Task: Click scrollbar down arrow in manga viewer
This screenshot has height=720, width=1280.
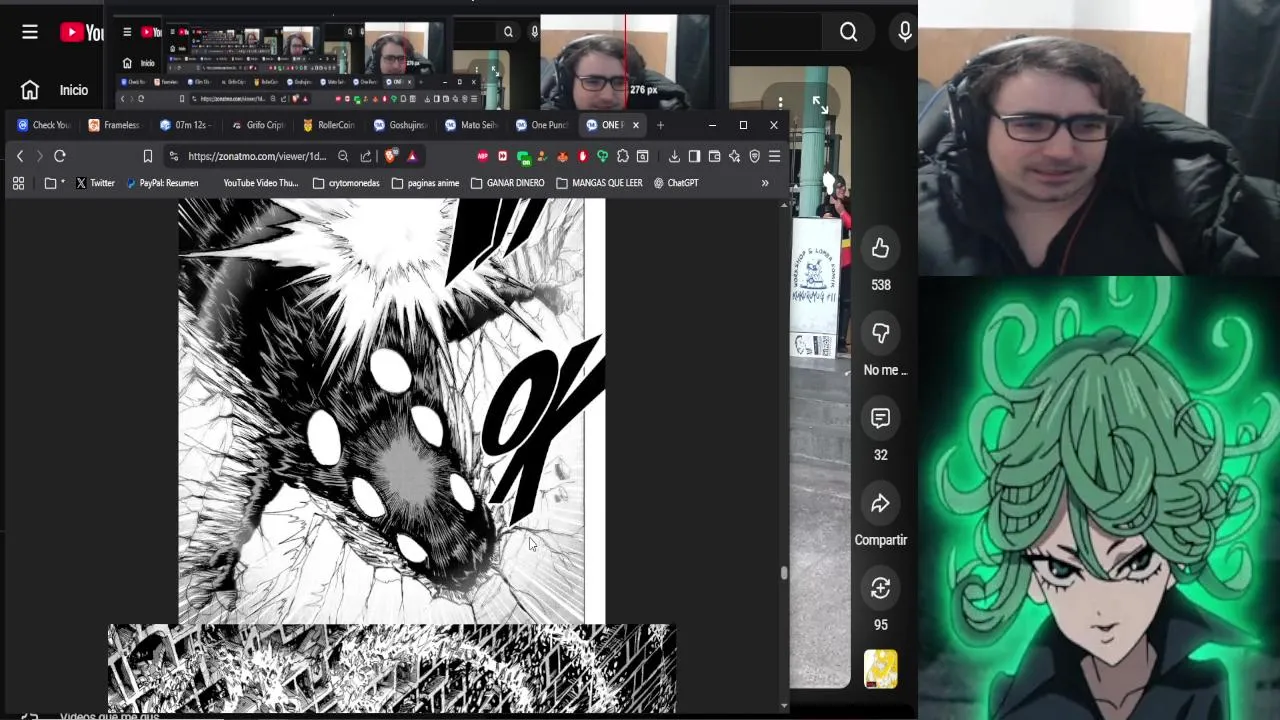Action: tap(784, 706)
